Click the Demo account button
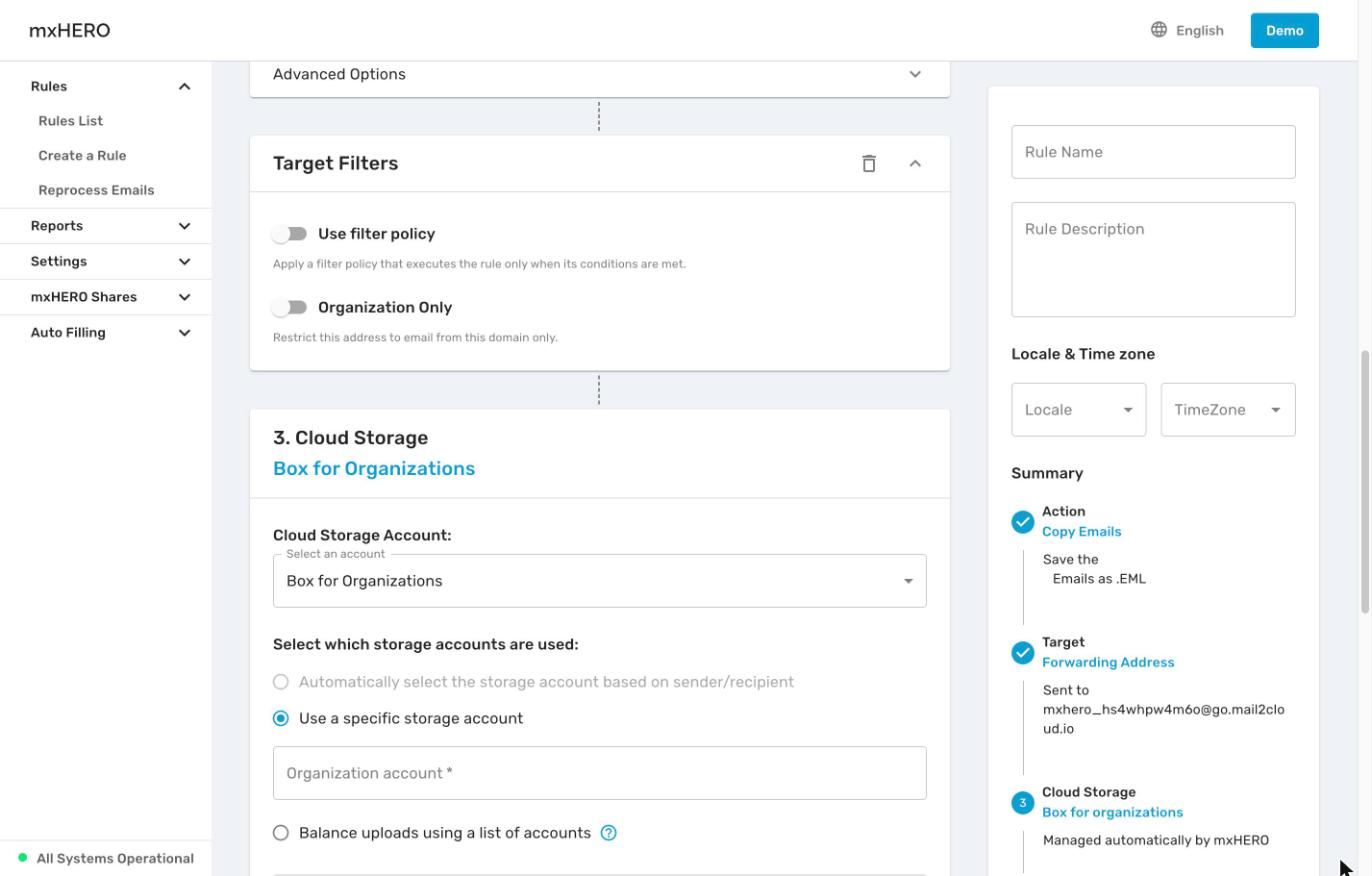 pos(1285,30)
